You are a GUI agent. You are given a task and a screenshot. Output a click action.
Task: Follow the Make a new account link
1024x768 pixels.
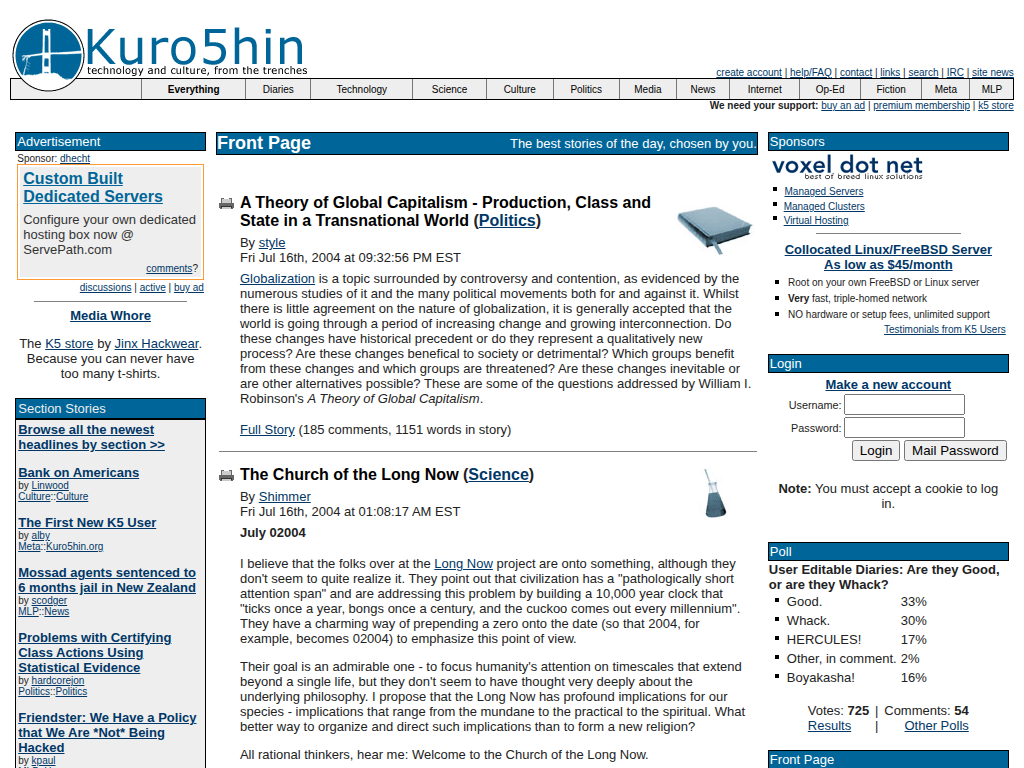tap(888, 385)
